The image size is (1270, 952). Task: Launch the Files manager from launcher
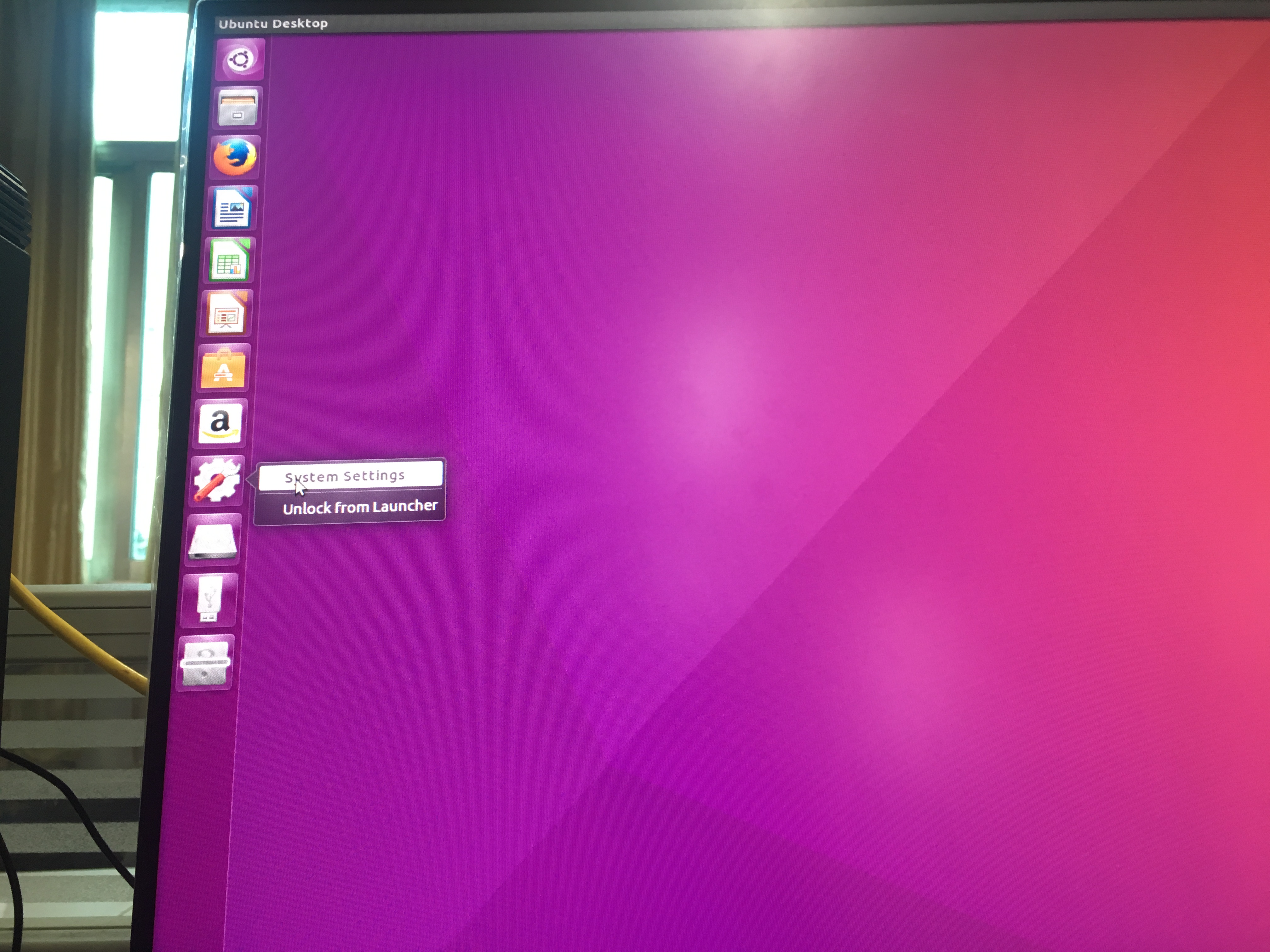point(237,108)
